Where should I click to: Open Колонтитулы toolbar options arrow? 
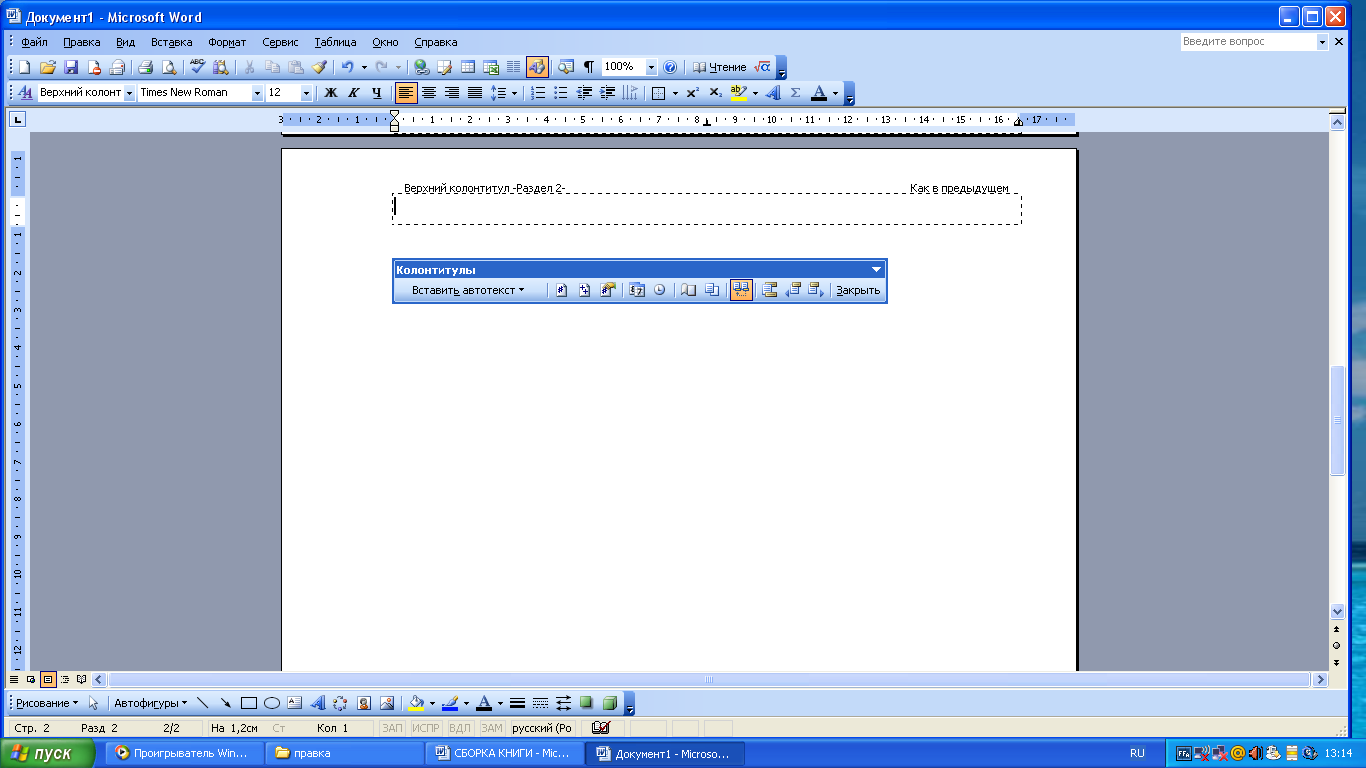pyautogui.click(x=877, y=270)
